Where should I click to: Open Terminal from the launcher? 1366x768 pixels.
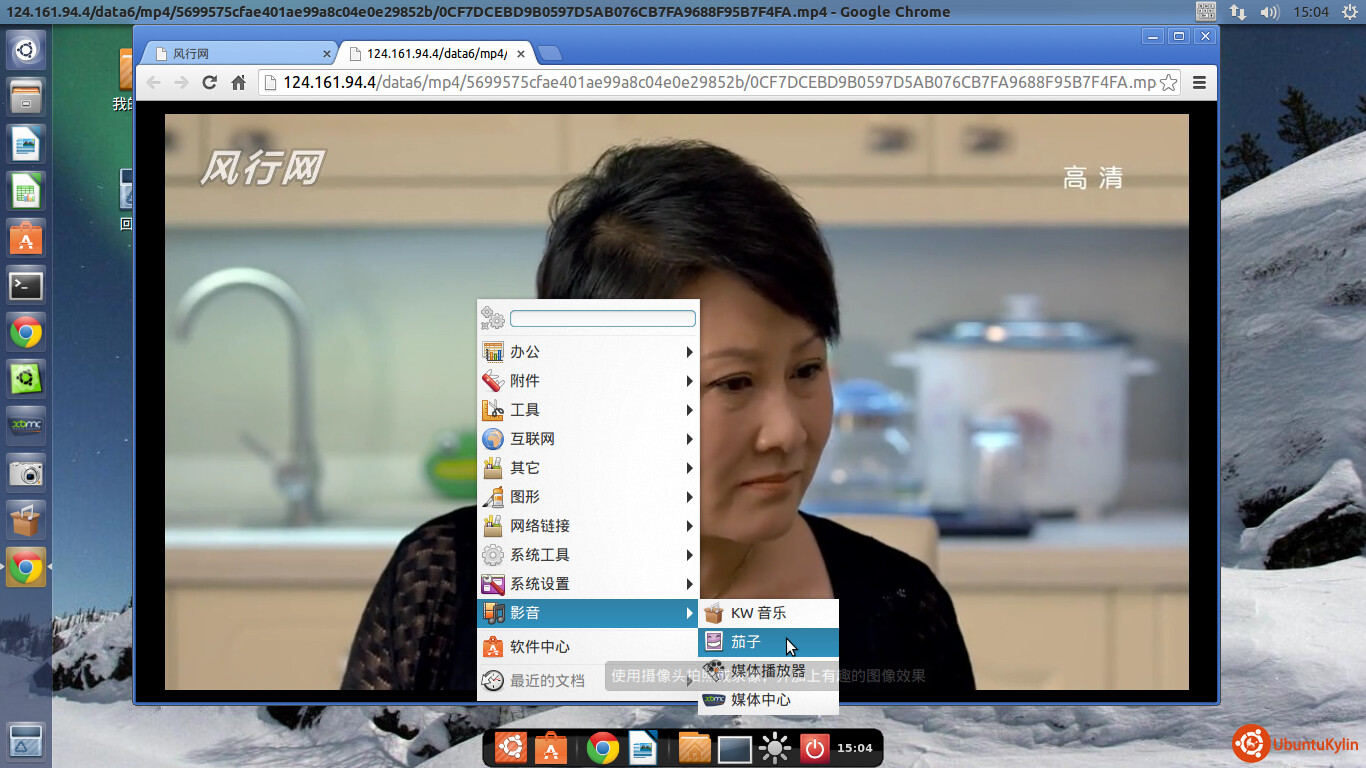26,286
